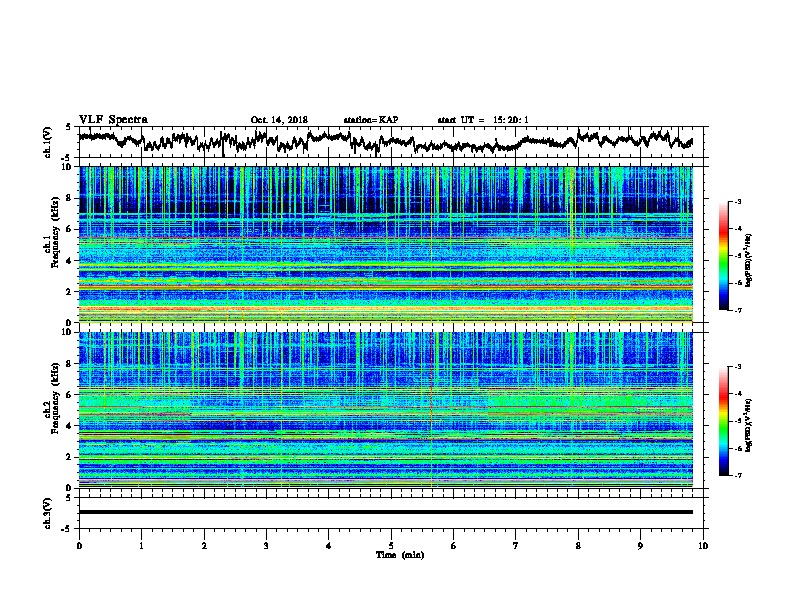
Task: Click inside the ch.2 spectrogram panel
Action: pos(386,410)
